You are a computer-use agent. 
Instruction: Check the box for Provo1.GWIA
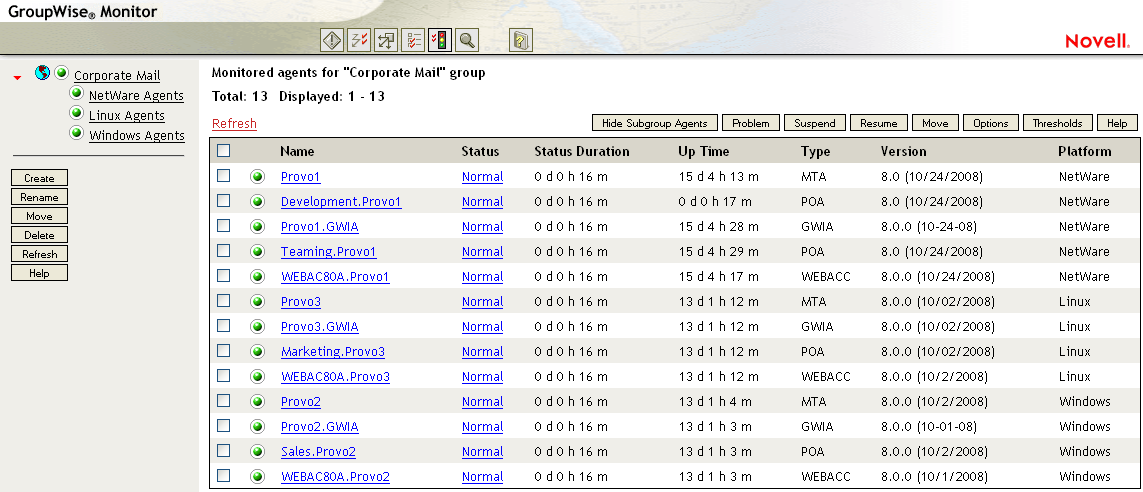point(224,225)
